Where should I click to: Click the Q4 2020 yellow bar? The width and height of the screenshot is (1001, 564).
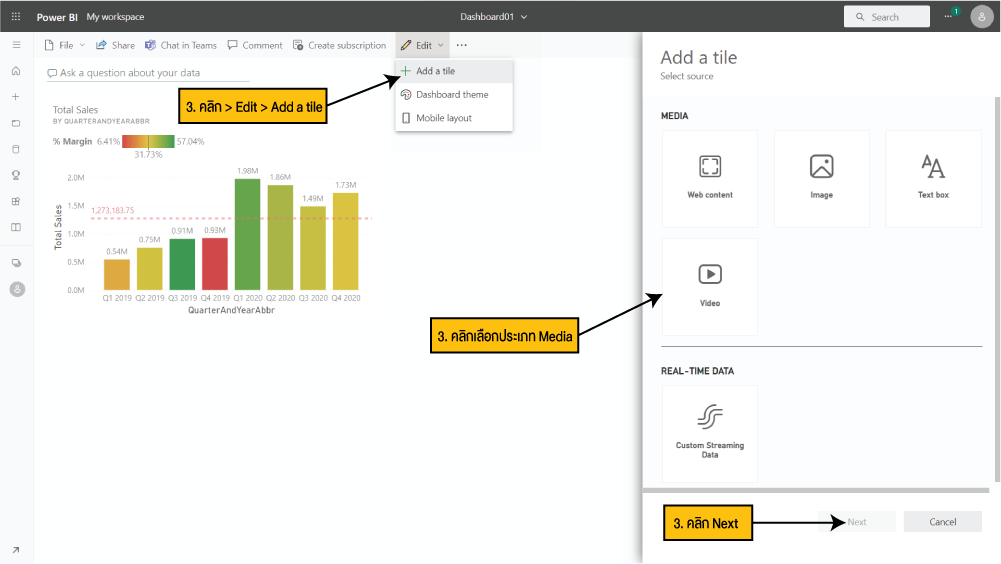click(x=345, y=241)
